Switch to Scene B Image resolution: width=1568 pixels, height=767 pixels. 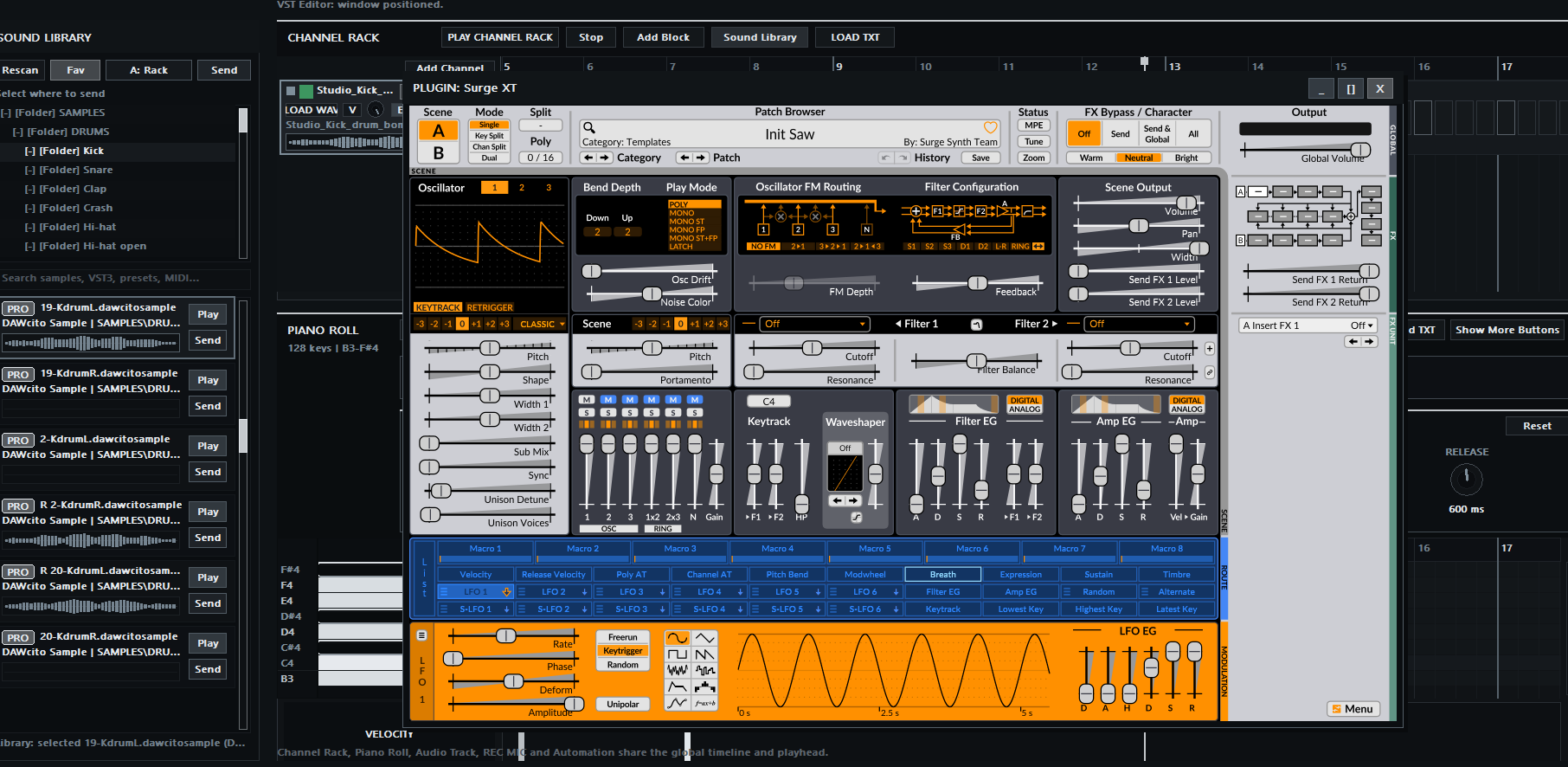point(439,153)
